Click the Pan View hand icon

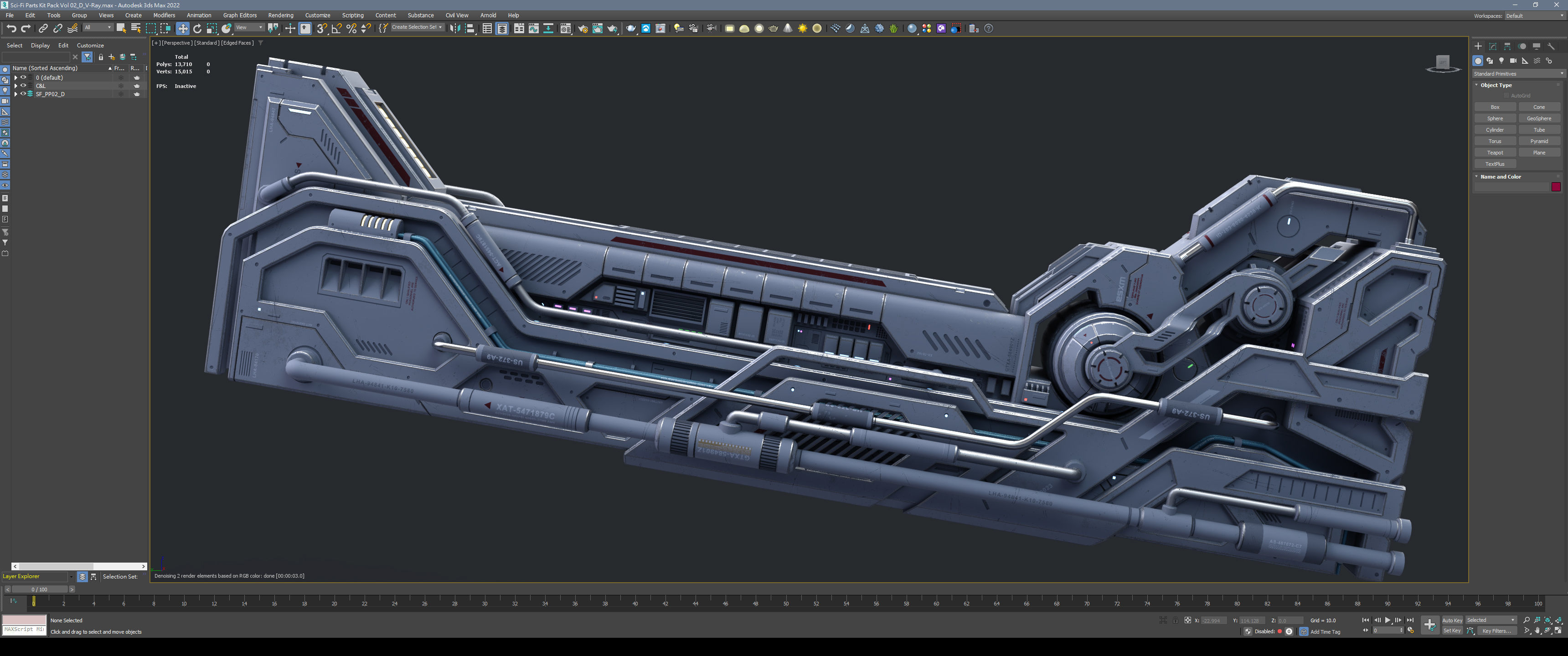(x=1537, y=631)
